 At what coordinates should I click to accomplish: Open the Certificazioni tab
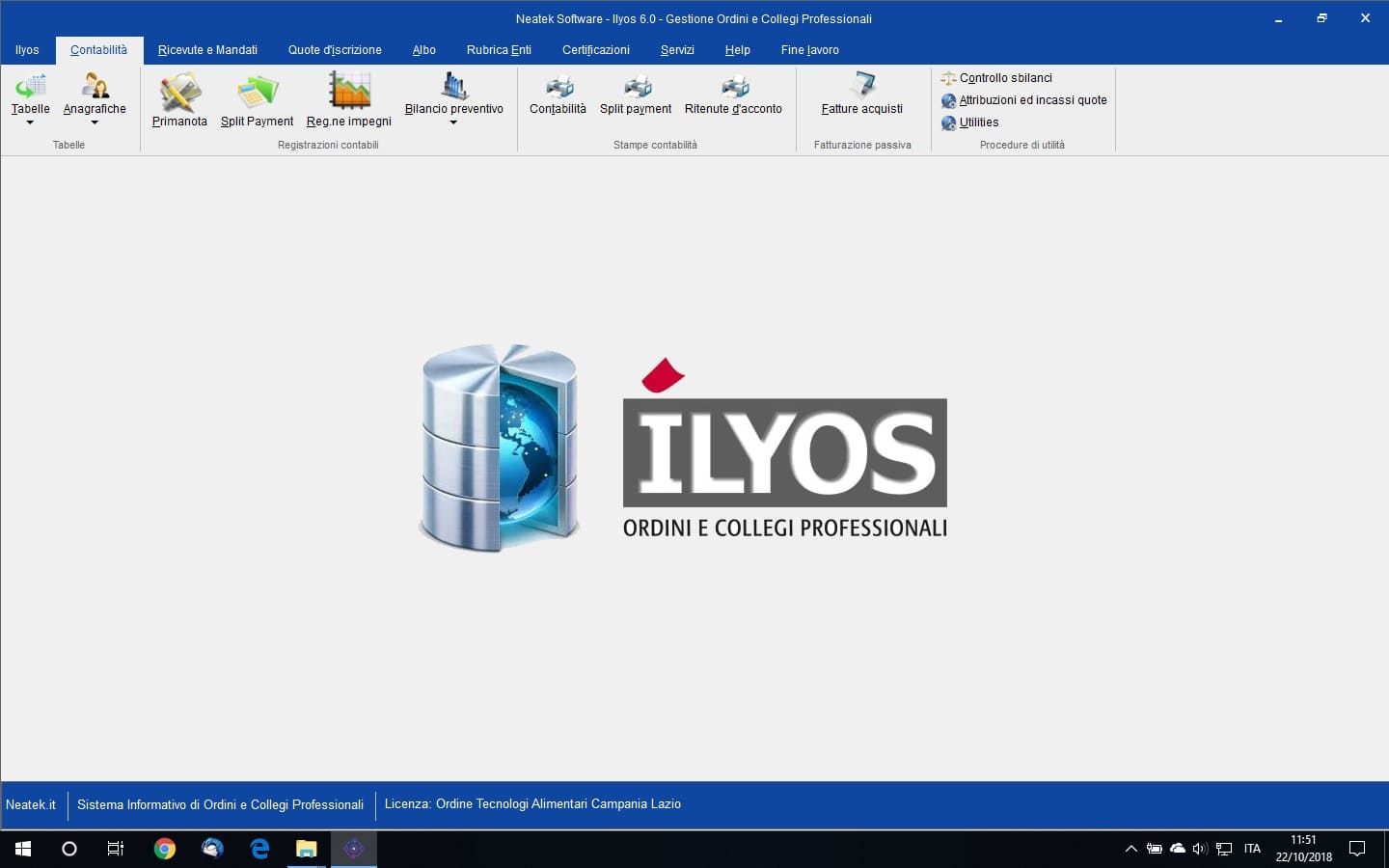click(596, 50)
